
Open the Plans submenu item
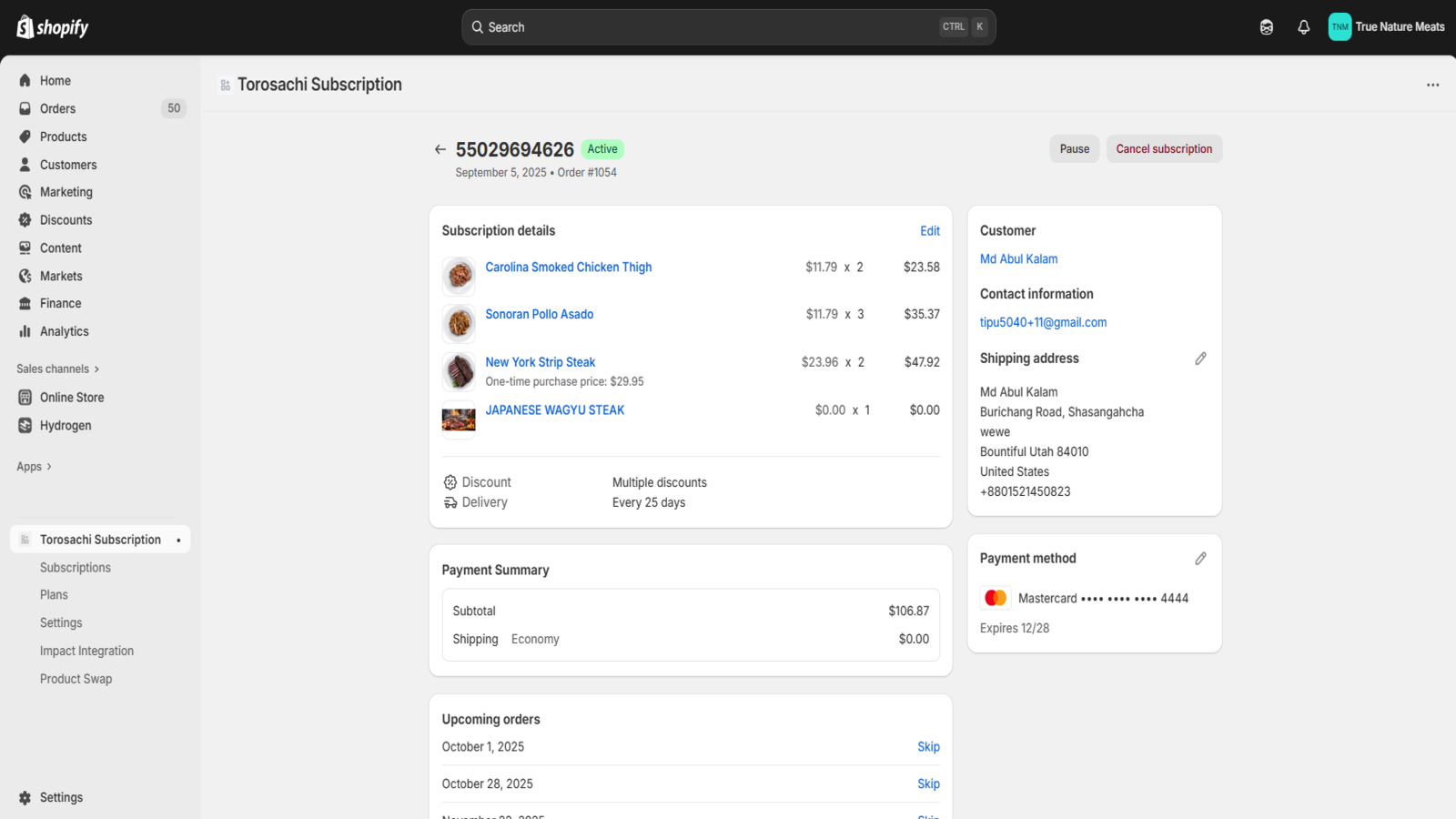point(54,595)
